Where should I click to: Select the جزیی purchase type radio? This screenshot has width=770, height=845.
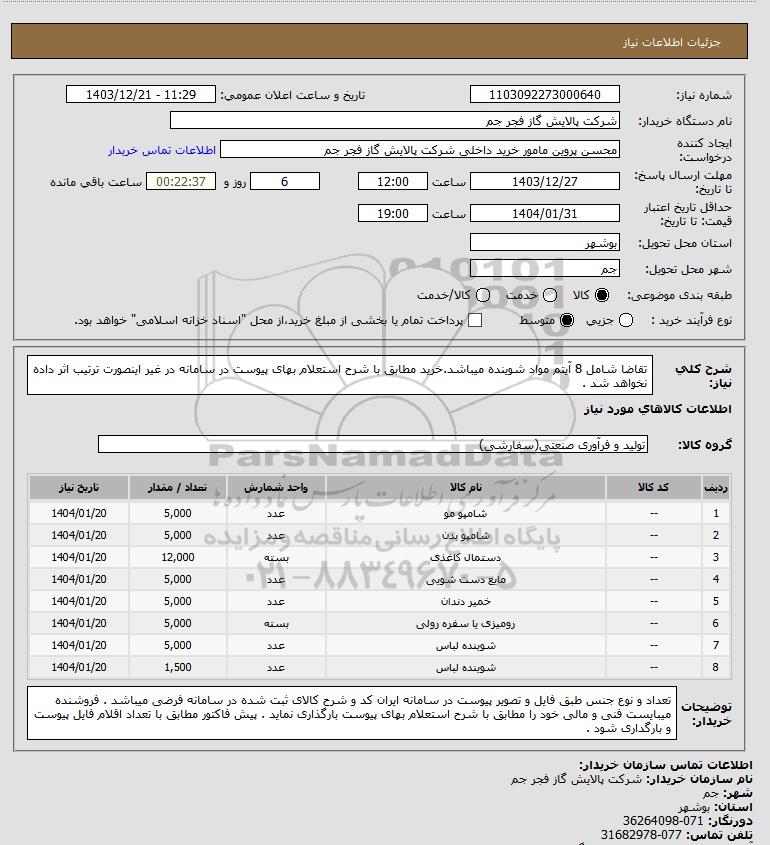click(626, 321)
